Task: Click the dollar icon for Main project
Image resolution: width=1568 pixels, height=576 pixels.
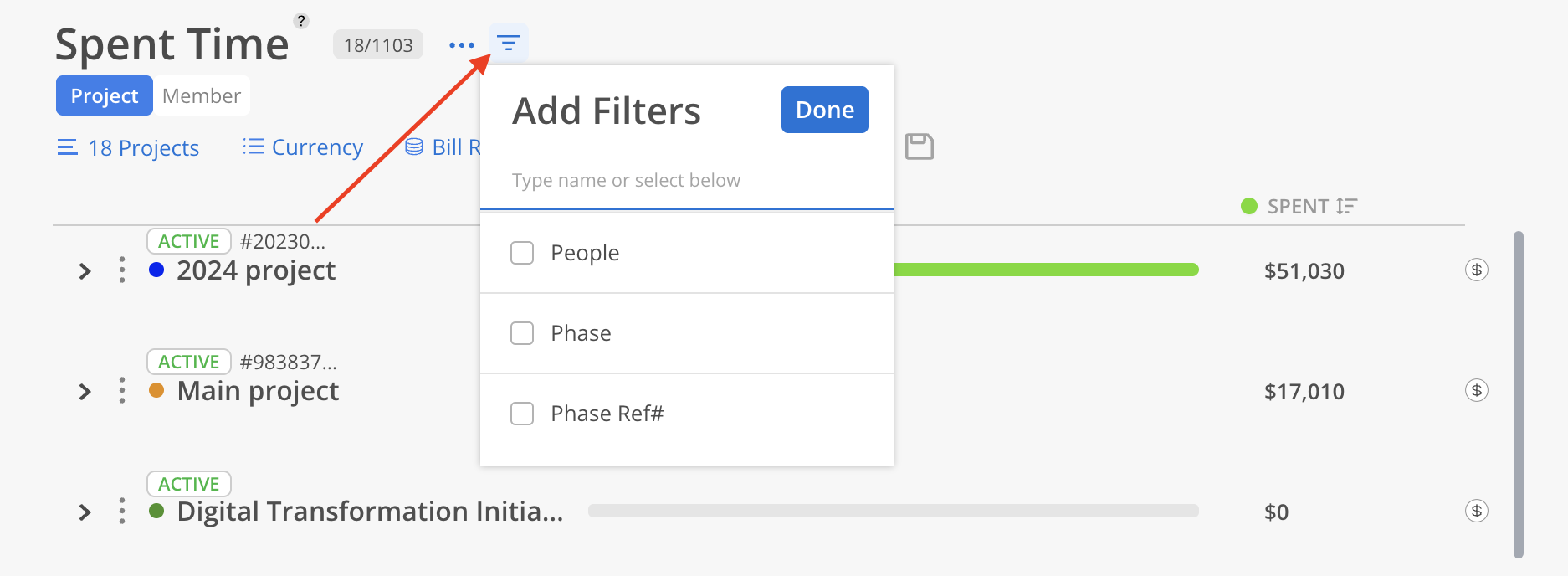Action: point(1476,390)
